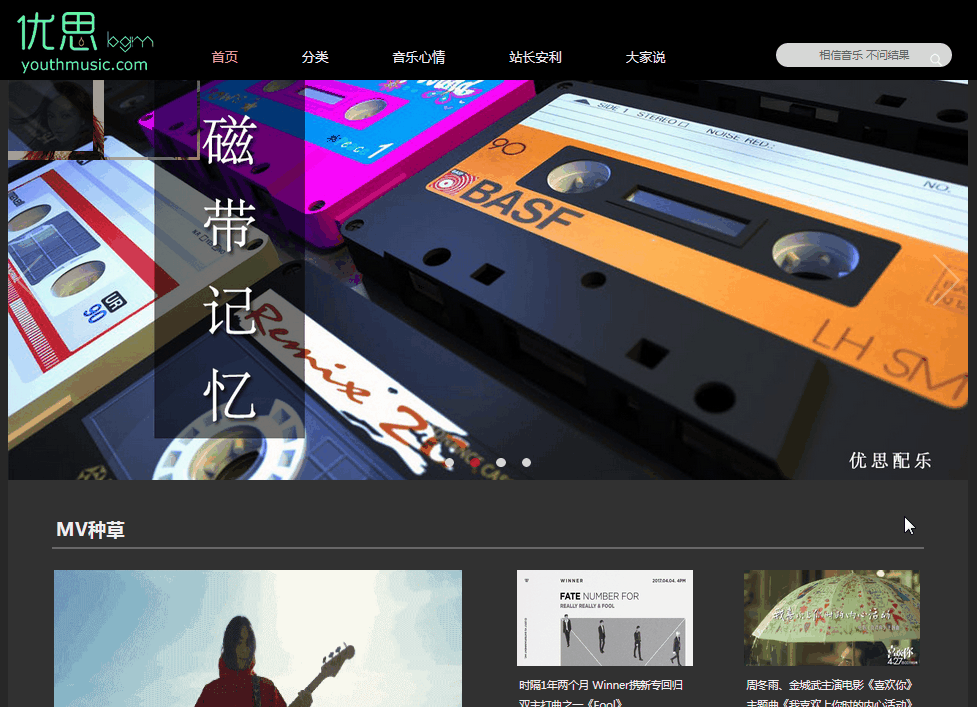Image resolution: width=977 pixels, height=707 pixels.
Task: Click the search magnifier icon
Action: click(935, 59)
